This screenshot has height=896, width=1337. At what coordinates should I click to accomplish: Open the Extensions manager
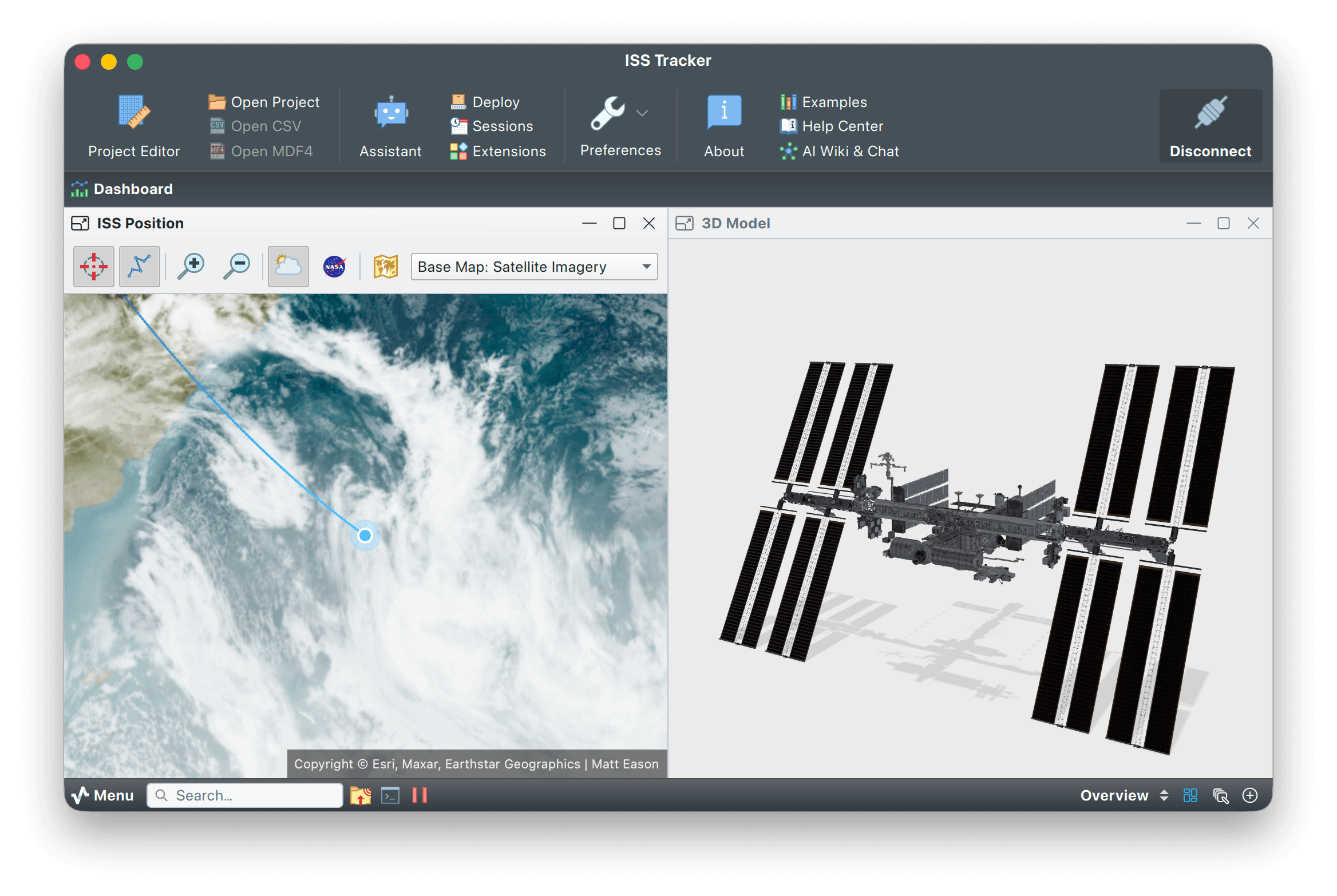click(498, 151)
